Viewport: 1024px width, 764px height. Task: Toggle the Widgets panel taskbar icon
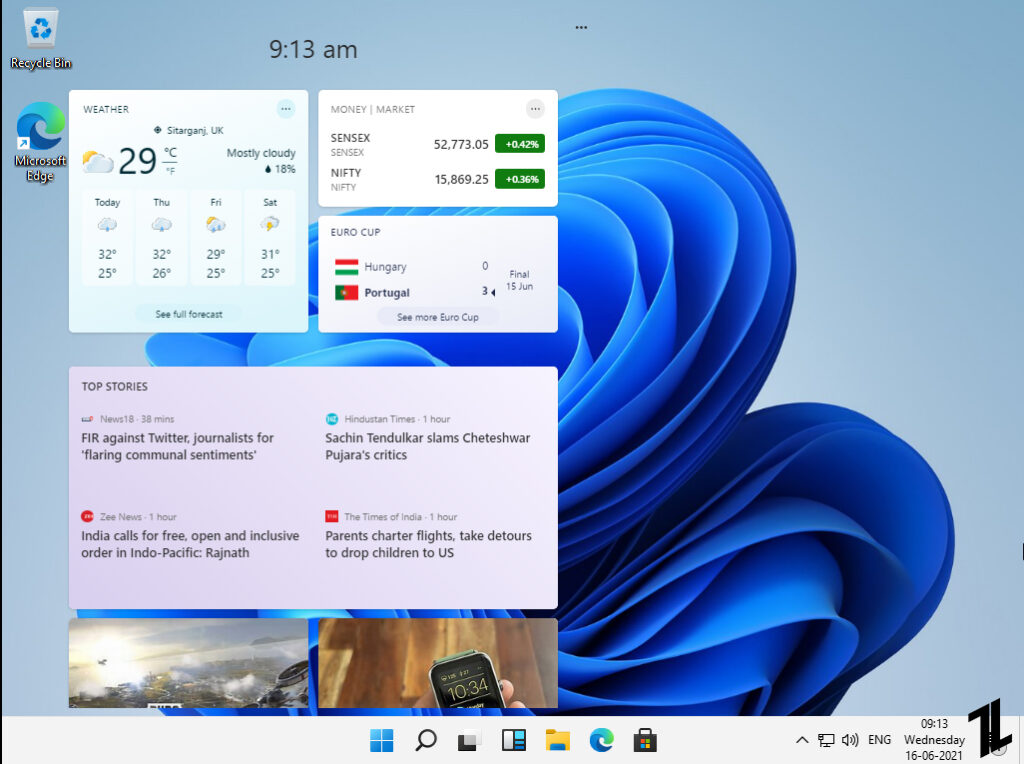[x=513, y=740]
